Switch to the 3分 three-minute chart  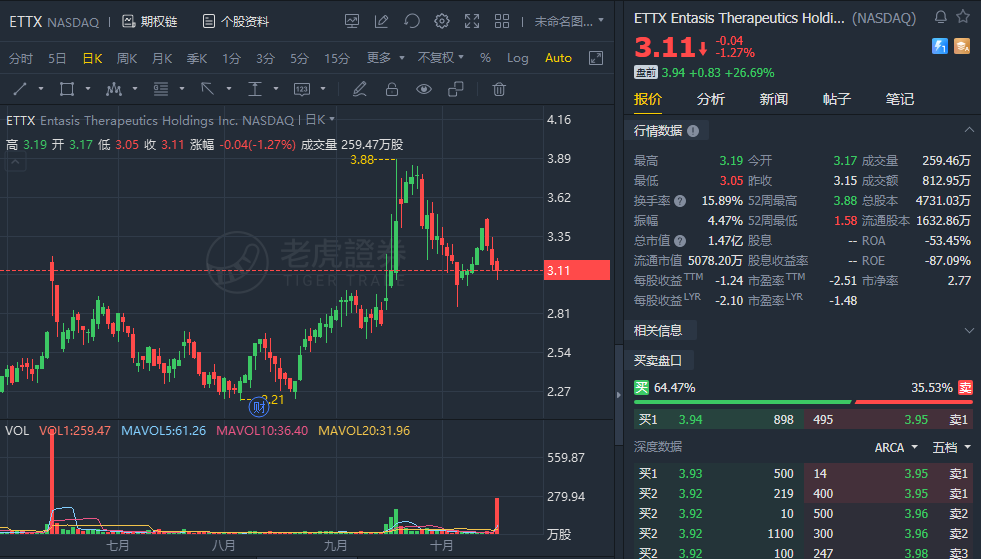click(265, 58)
